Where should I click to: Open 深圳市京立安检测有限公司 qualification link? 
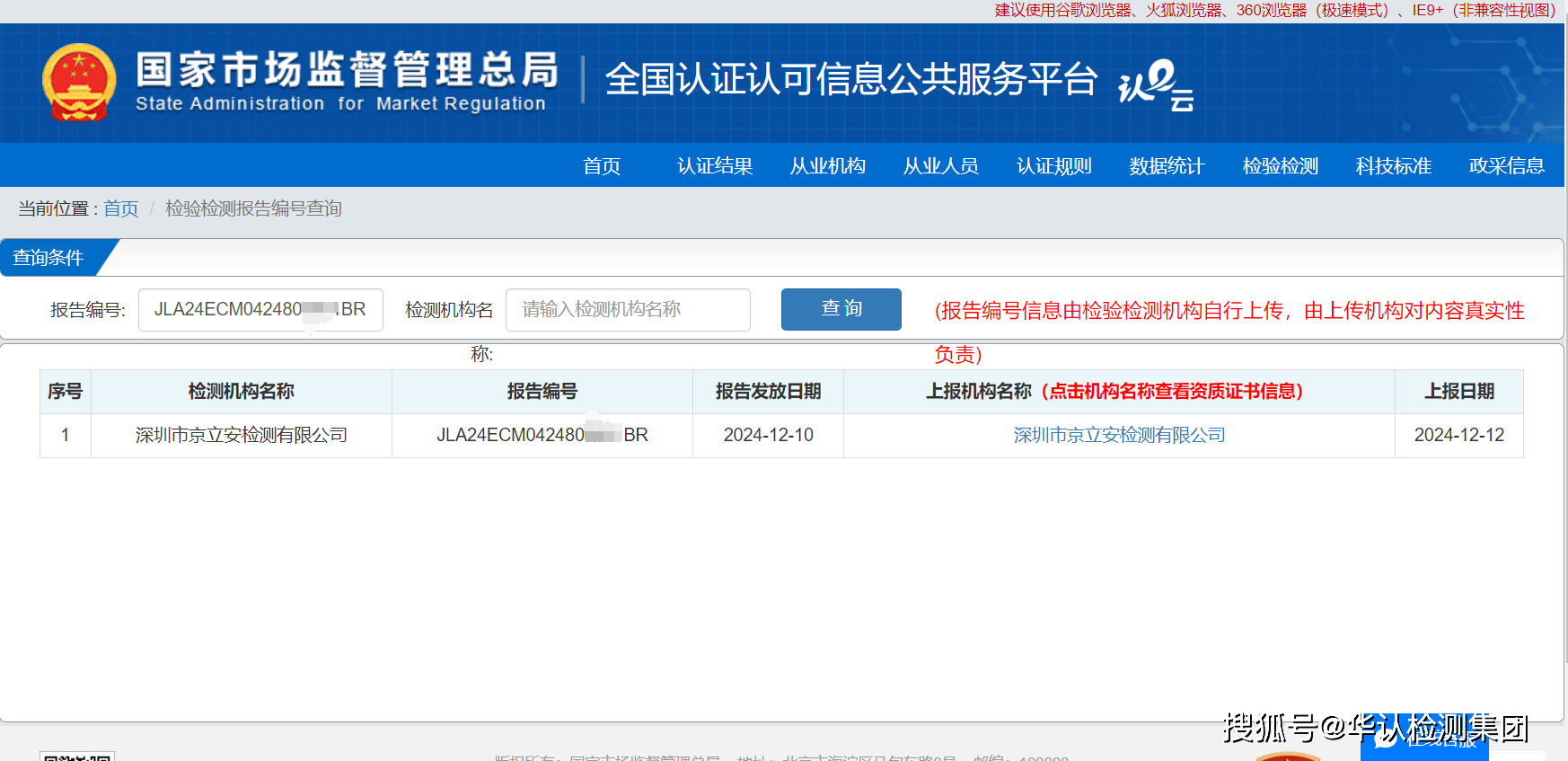tap(1119, 436)
